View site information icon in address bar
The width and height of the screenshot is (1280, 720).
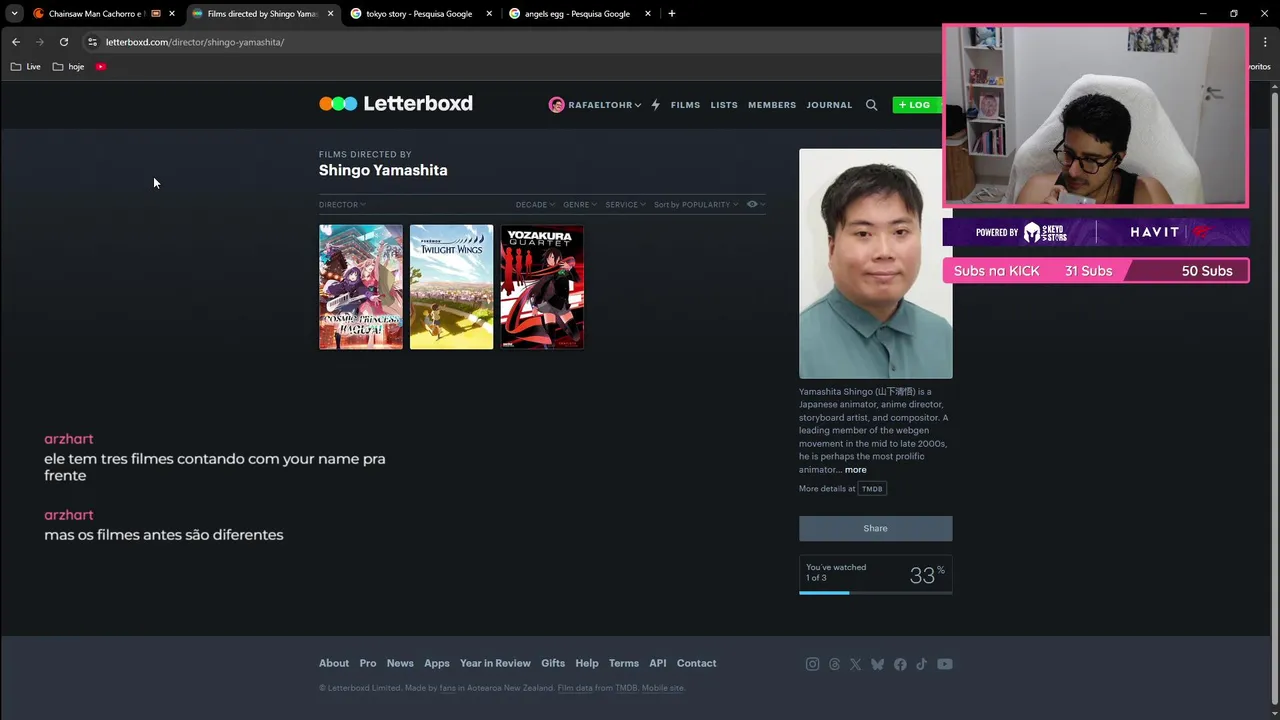click(92, 42)
